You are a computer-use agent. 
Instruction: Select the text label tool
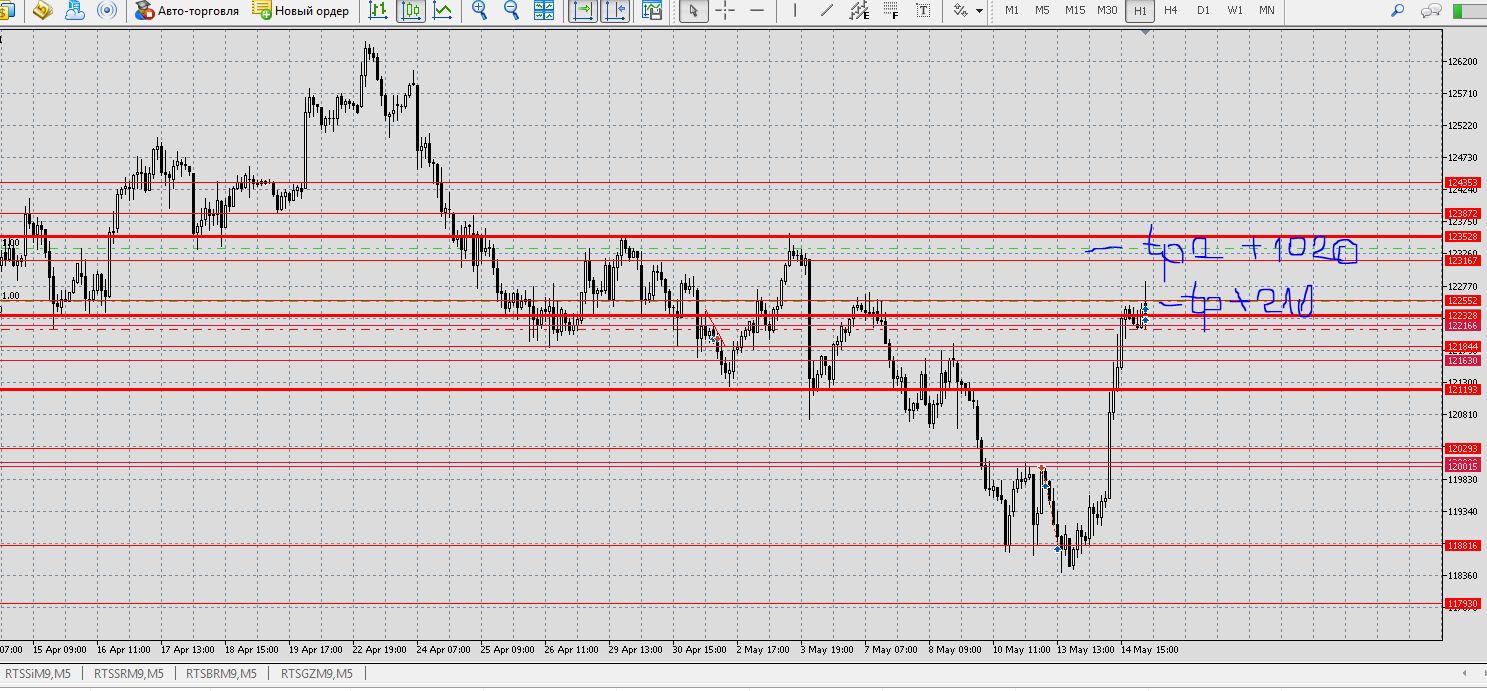(x=922, y=11)
